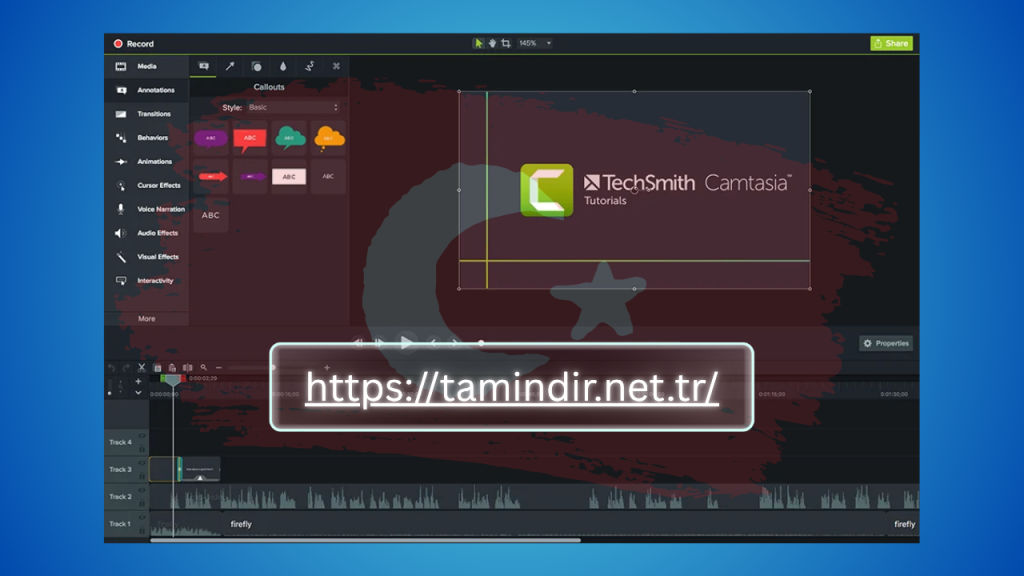Jump to previous clip in playback controls
Image resolution: width=1024 pixels, height=576 pixels.
click(433, 342)
